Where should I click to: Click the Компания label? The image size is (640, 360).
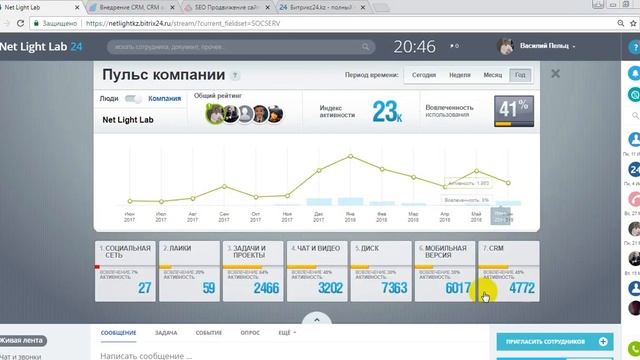[x=164, y=99]
